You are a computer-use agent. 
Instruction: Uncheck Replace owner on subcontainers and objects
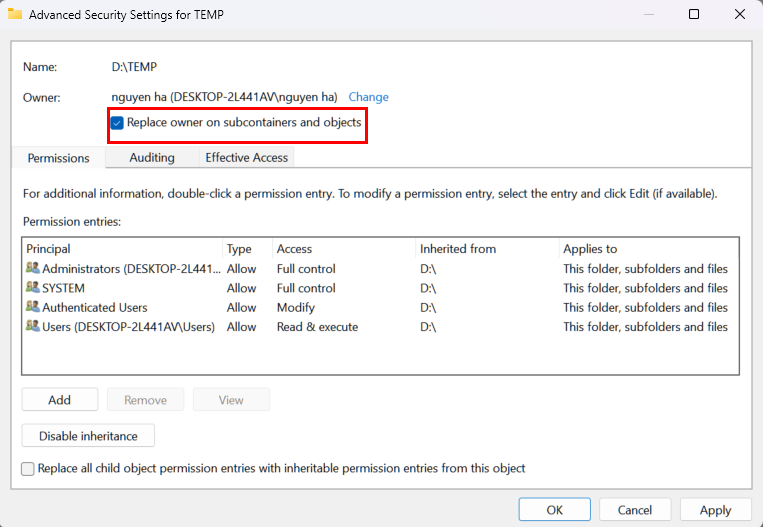(118, 123)
